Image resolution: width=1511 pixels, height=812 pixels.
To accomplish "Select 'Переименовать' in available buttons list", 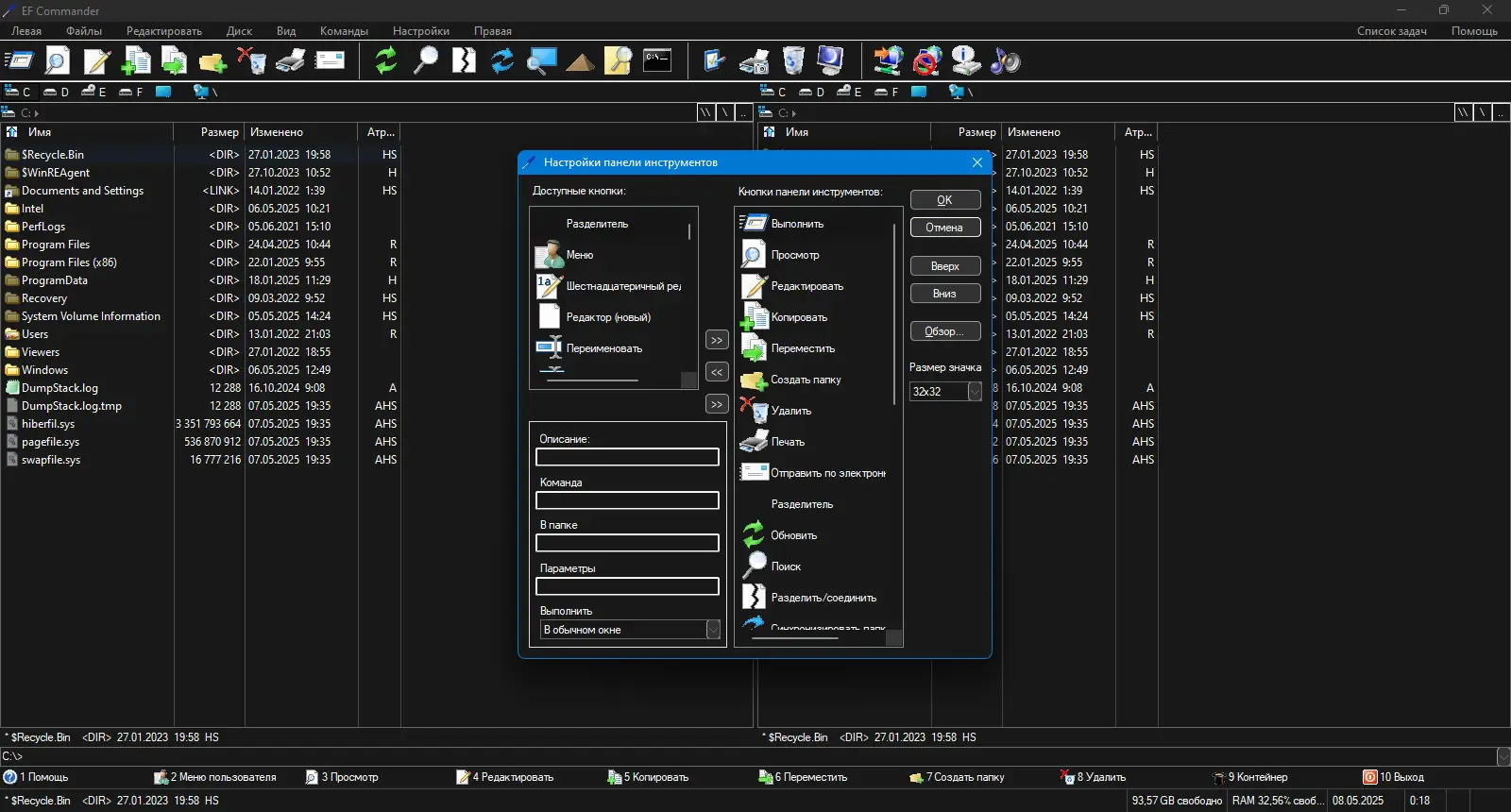I will coord(603,348).
